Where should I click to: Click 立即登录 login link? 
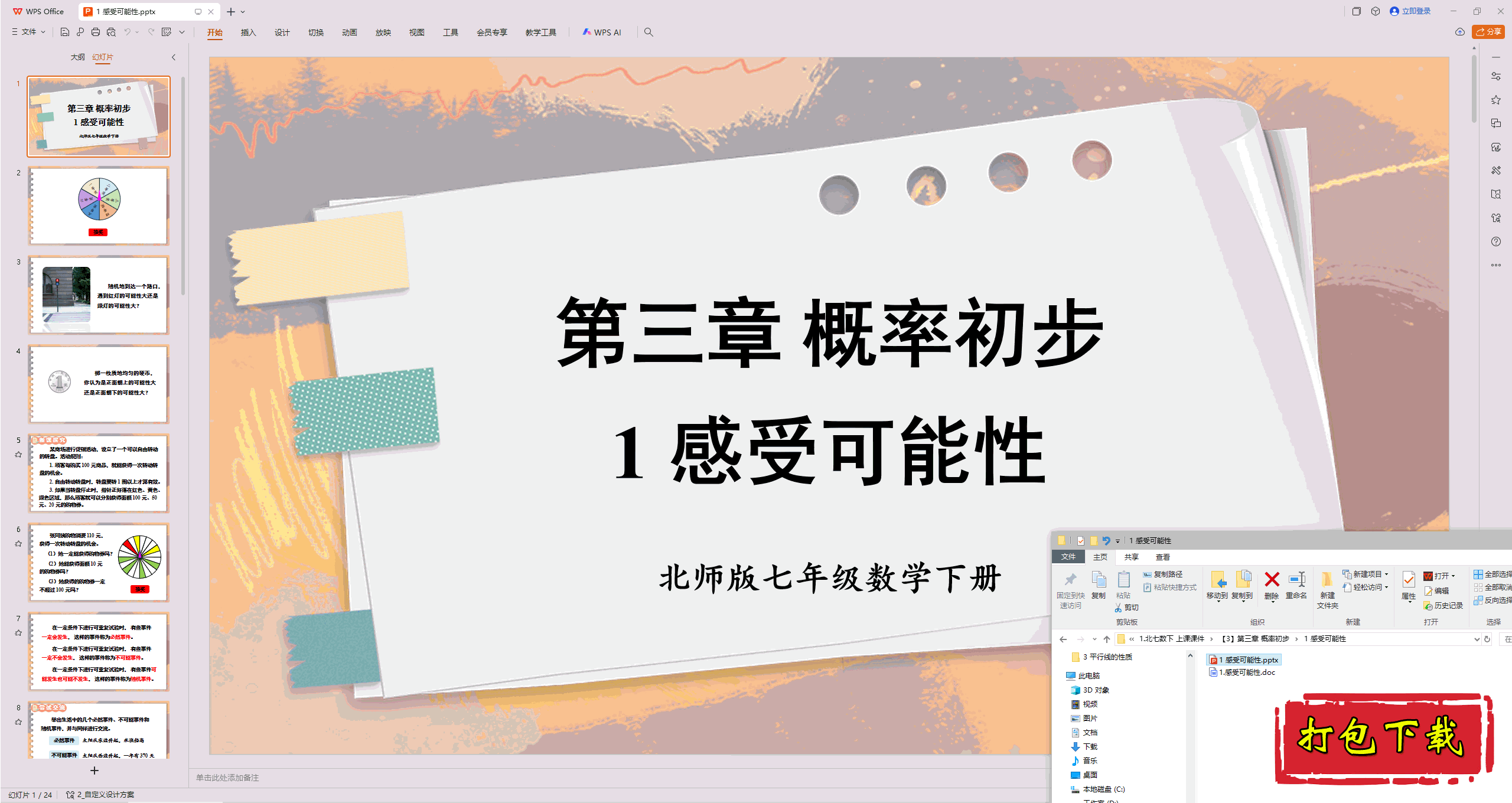(x=1410, y=11)
